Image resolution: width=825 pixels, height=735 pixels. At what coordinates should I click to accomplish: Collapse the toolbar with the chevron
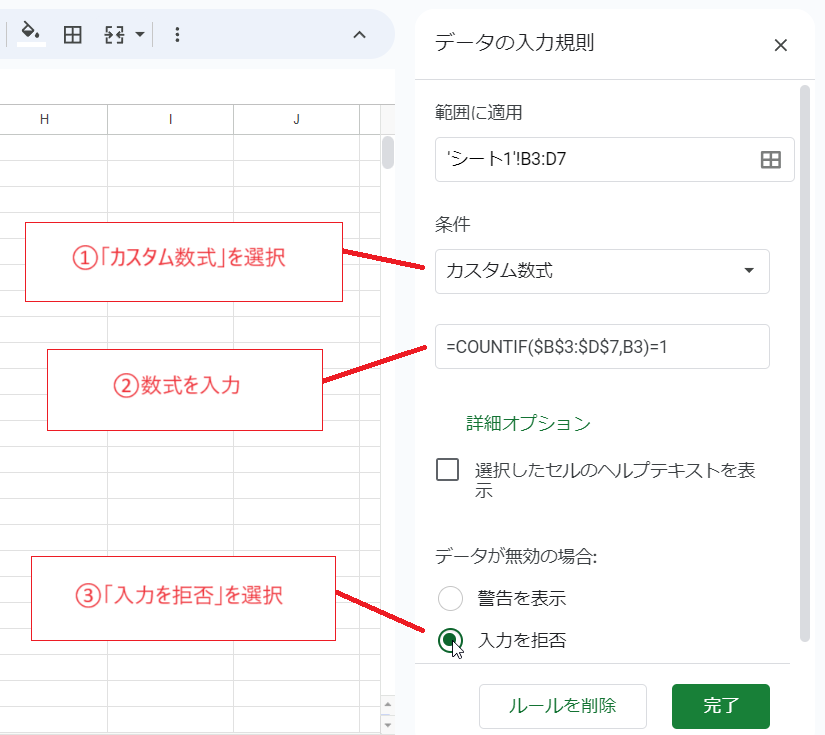click(359, 33)
